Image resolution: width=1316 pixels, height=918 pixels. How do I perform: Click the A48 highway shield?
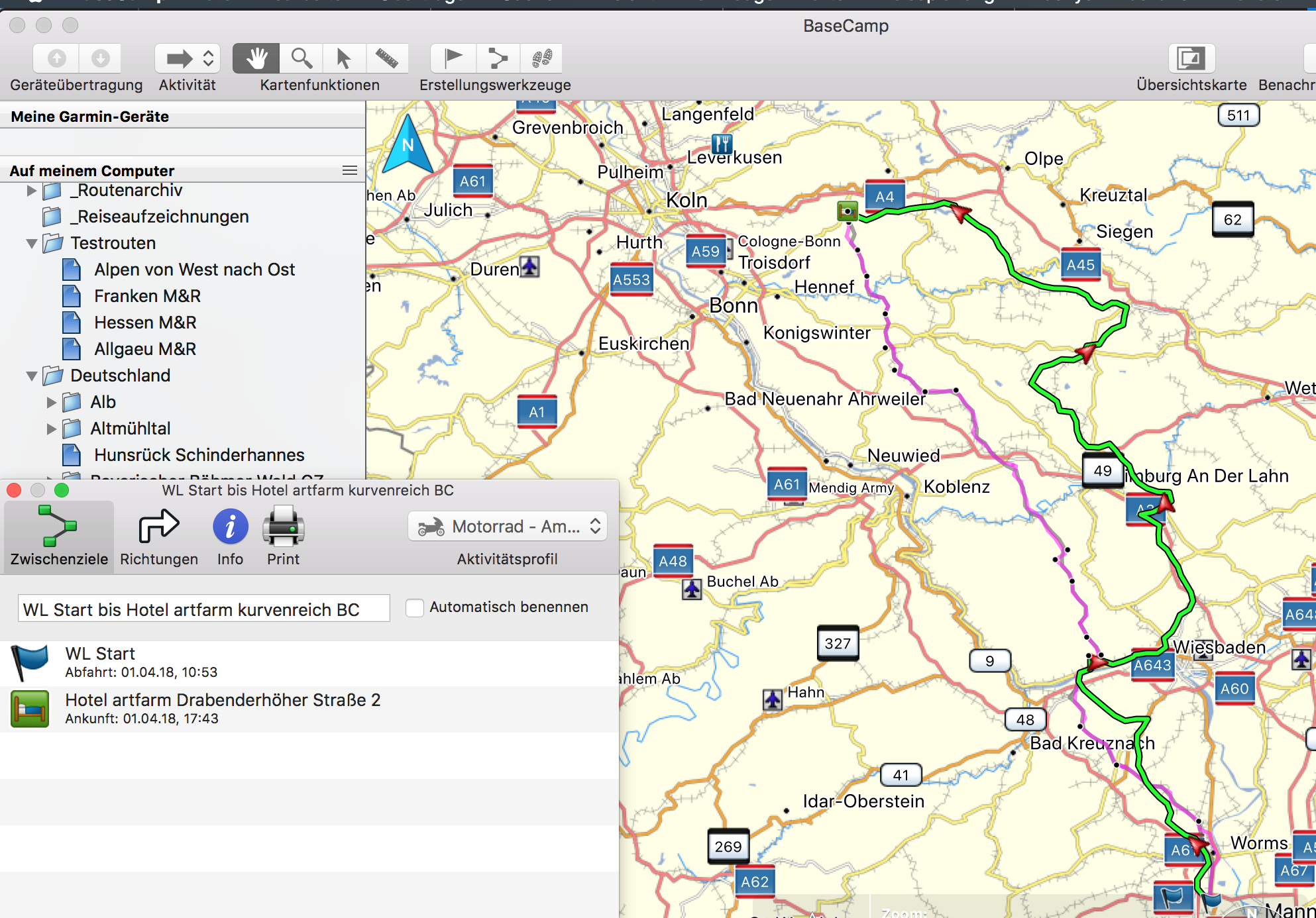(673, 562)
